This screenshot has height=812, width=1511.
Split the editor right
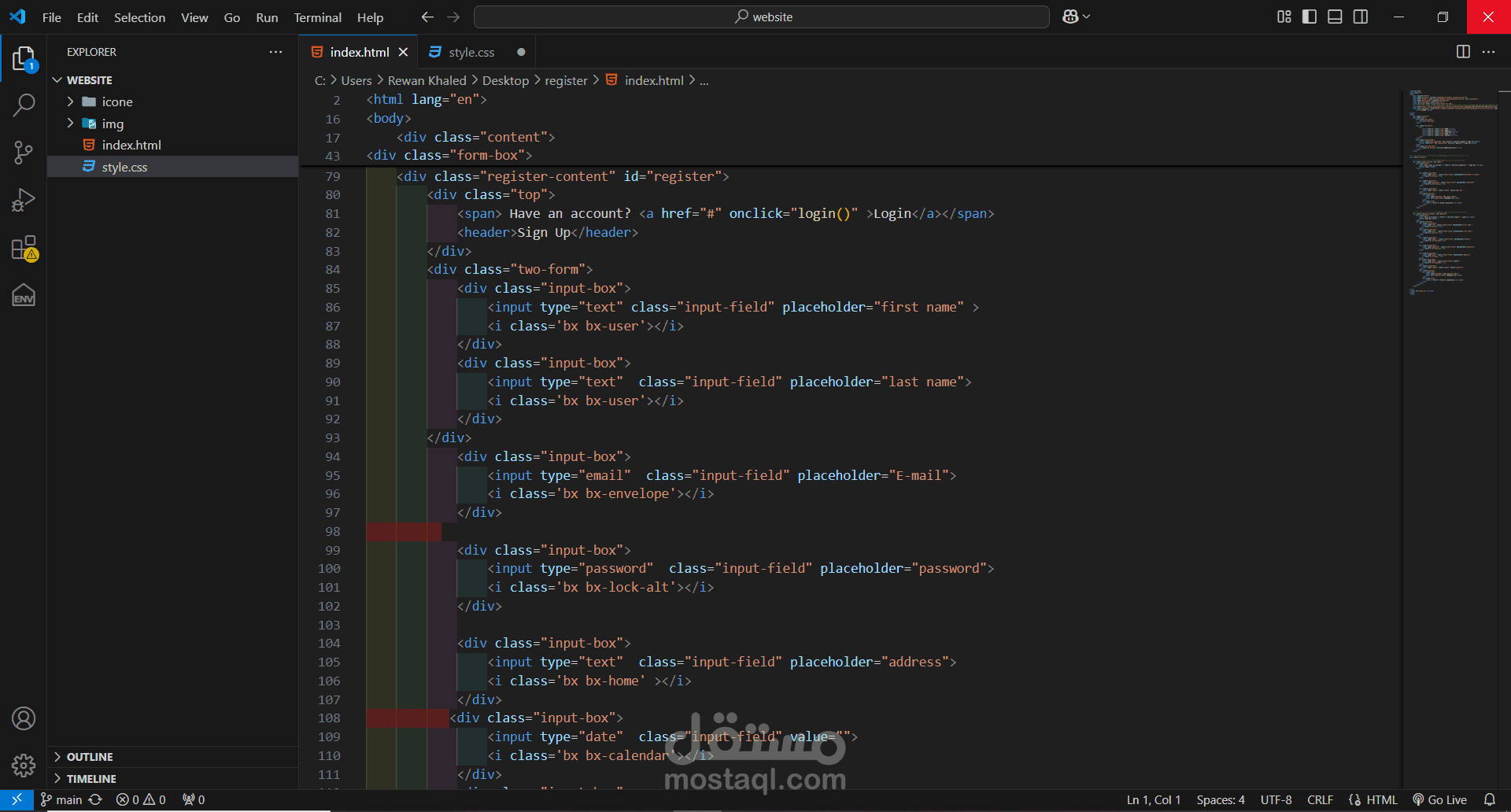tap(1463, 52)
